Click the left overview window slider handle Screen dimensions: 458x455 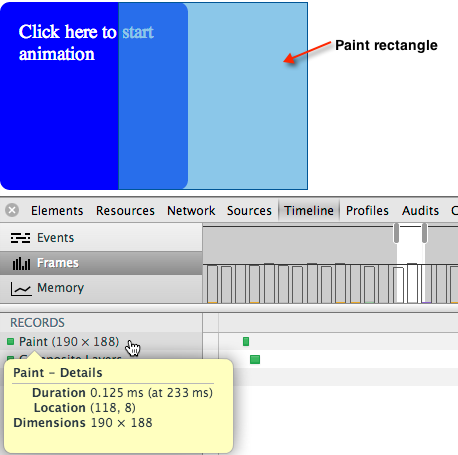(x=396, y=233)
